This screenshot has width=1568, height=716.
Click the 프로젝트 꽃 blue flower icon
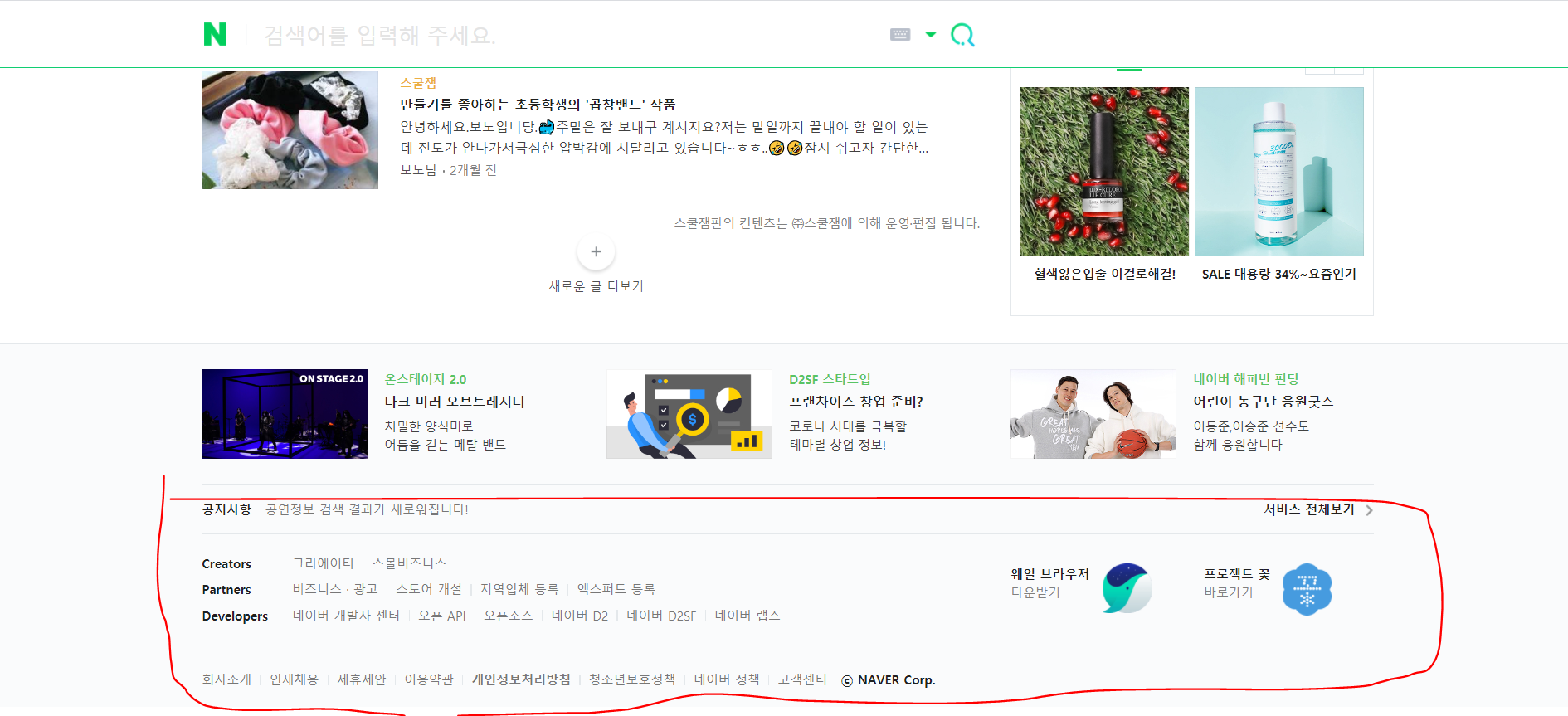click(x=1307, y=589)
